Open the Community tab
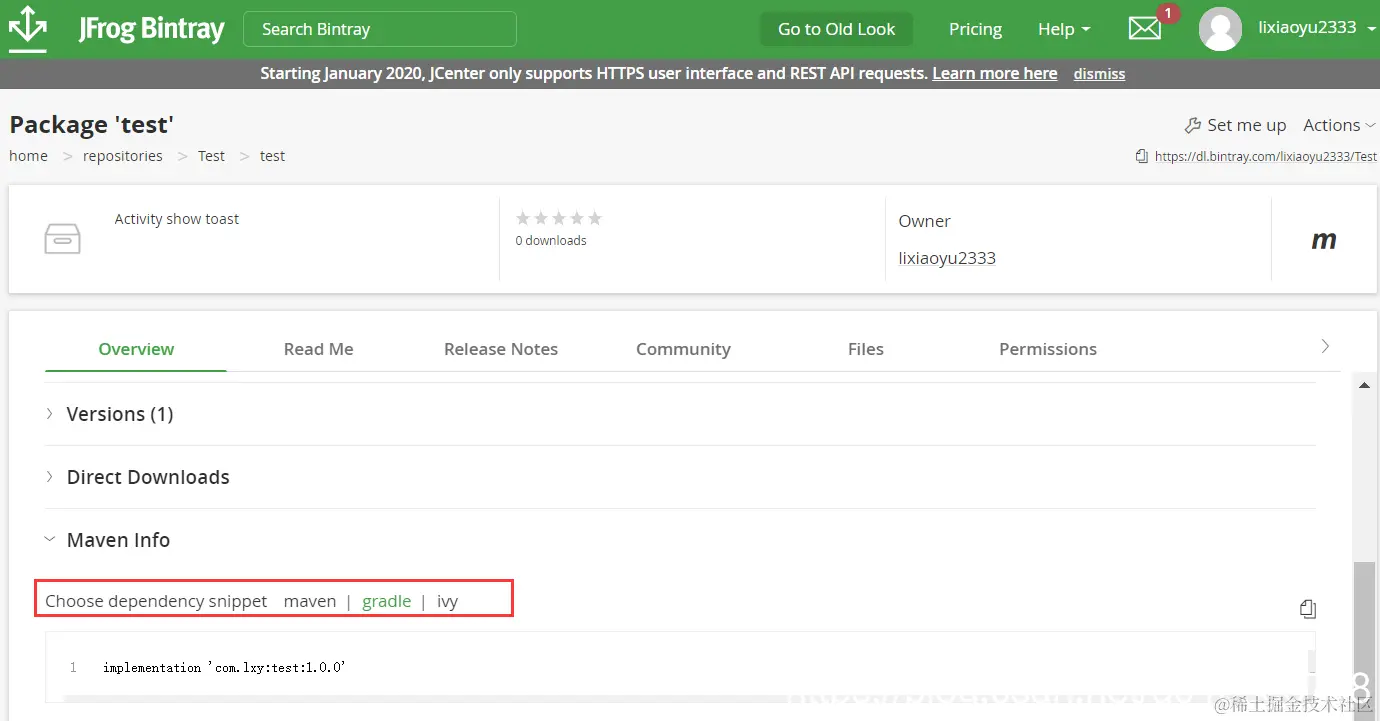The image size is (1380, 721). [683, 349]
